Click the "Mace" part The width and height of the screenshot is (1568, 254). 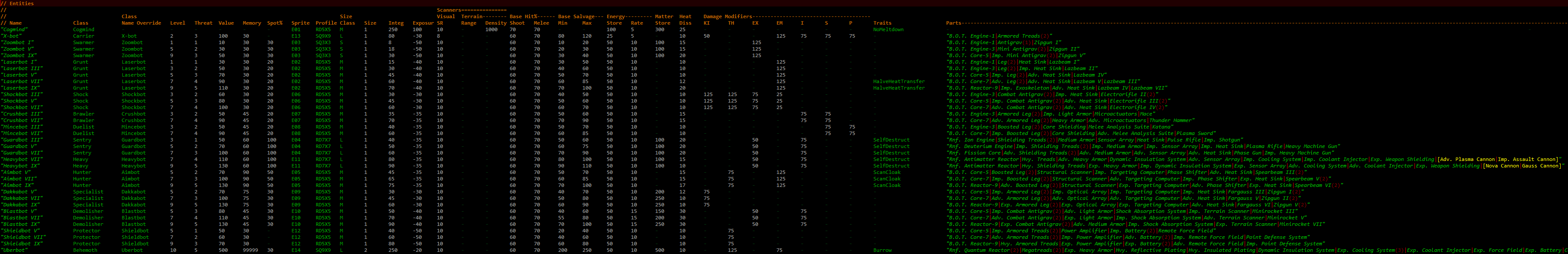(x=1146, y=114)
